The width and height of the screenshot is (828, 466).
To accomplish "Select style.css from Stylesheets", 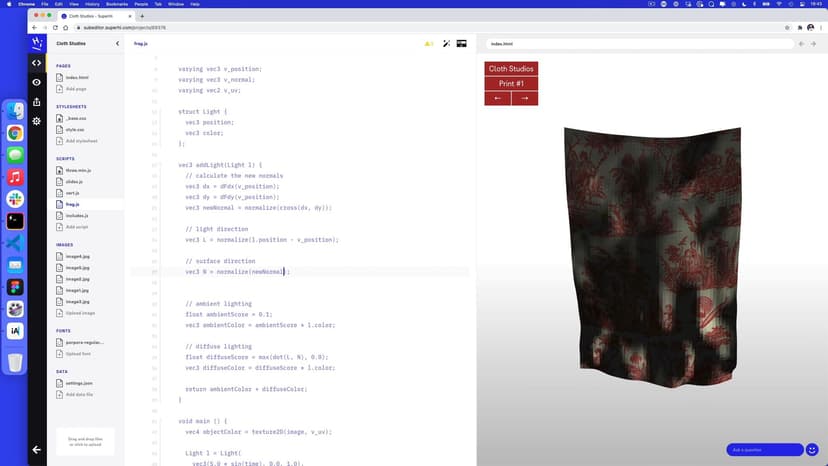I will coord(75,129).
